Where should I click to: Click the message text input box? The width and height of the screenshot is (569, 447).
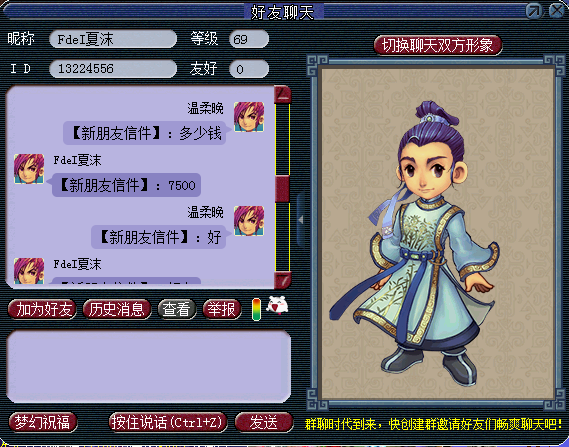[x=148, y=366]
